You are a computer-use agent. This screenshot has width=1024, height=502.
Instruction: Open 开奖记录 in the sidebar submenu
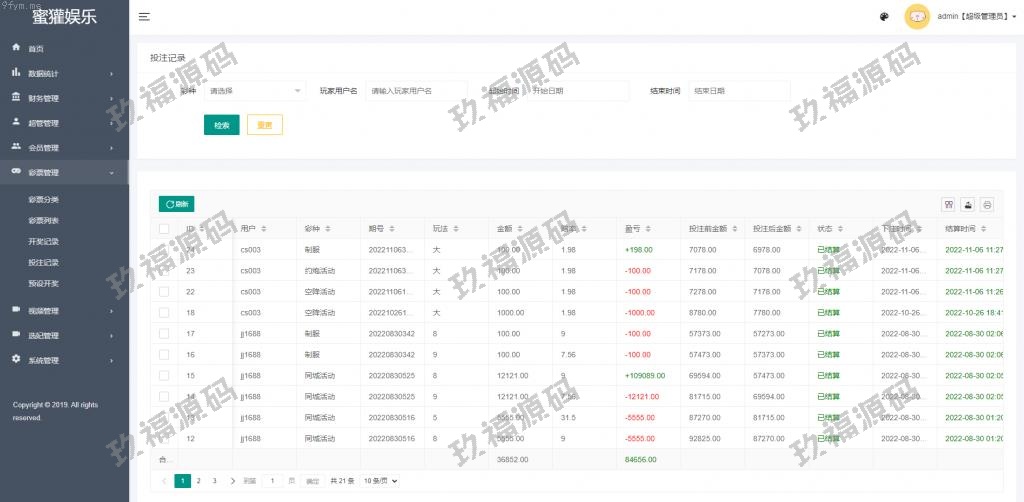pos(44,241)
